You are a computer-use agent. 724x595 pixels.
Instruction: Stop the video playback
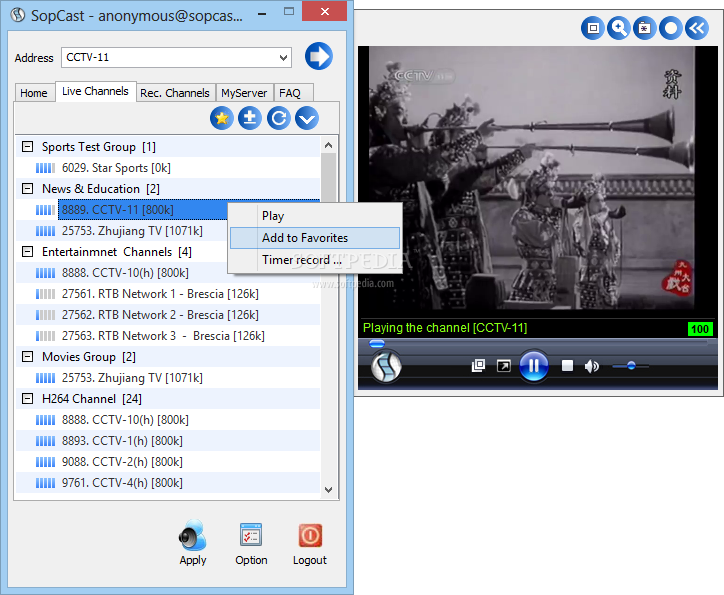point(567,366)
